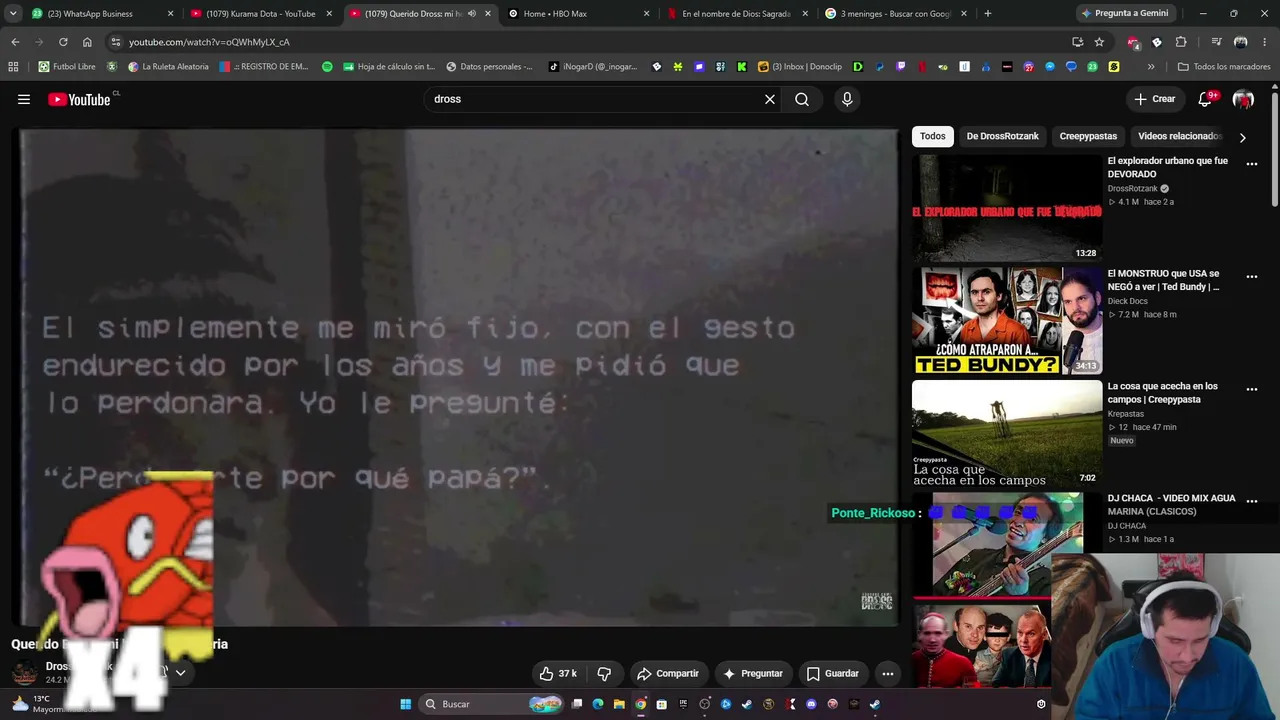Go to the YouTube home logo
1280x720 pixels.
tap(79, 99)
